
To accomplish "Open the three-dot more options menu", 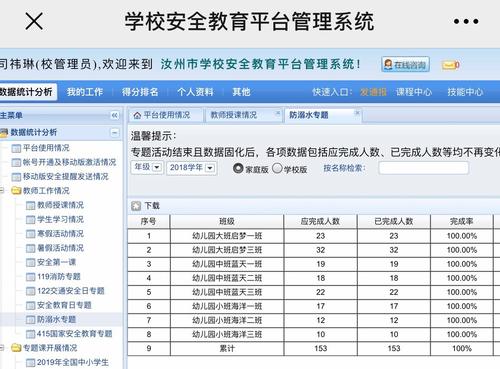I will coord(466,22).
